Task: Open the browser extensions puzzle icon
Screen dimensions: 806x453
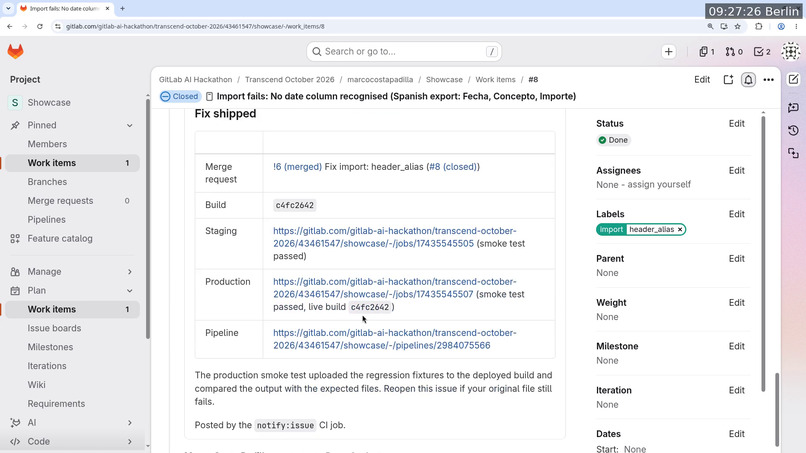Action: (x=759, y=26)
